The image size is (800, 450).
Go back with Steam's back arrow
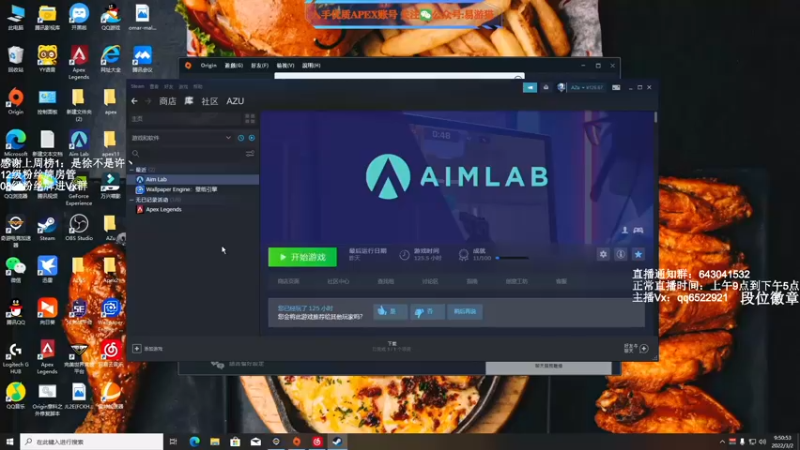pyautogui.click(x=134, y=101)
